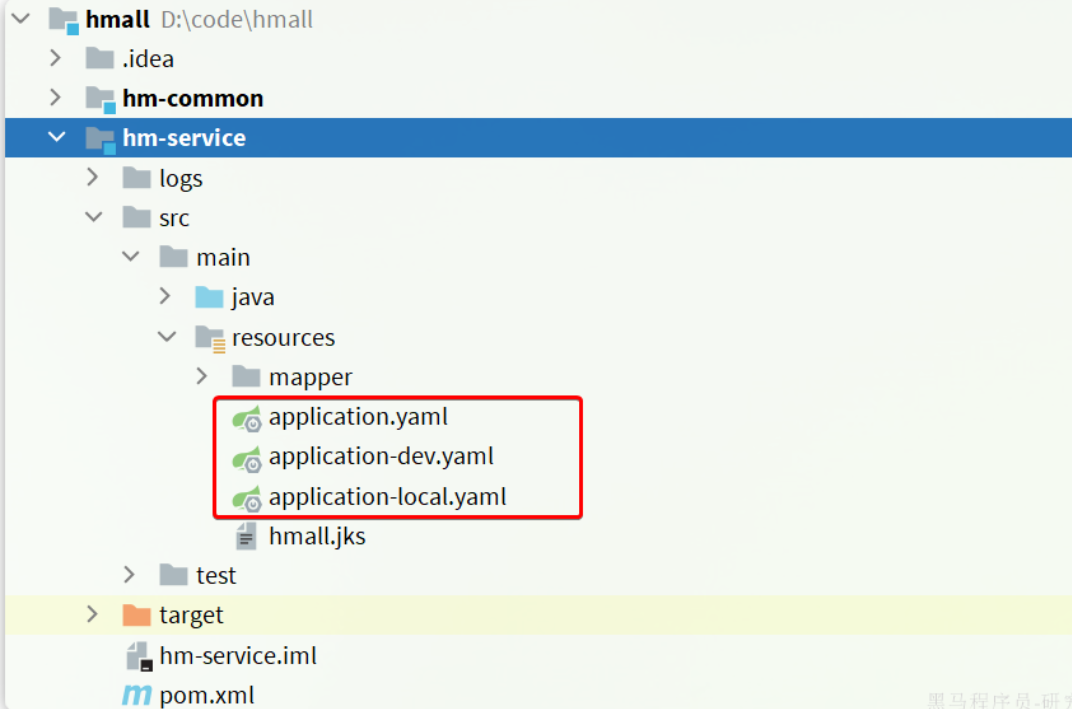Expand the test folder
The height and width of the screenshot is (709, 1072).
pos(130,575)
